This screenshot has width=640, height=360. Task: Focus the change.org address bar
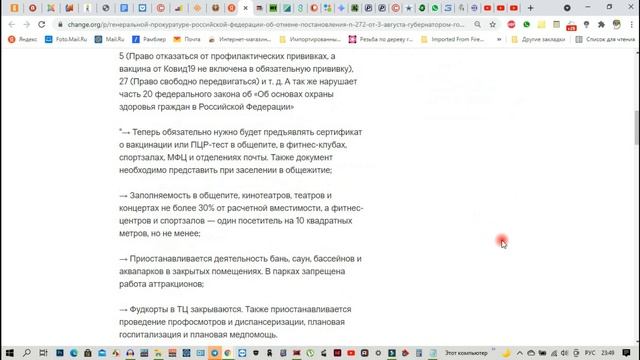[265, 24]
